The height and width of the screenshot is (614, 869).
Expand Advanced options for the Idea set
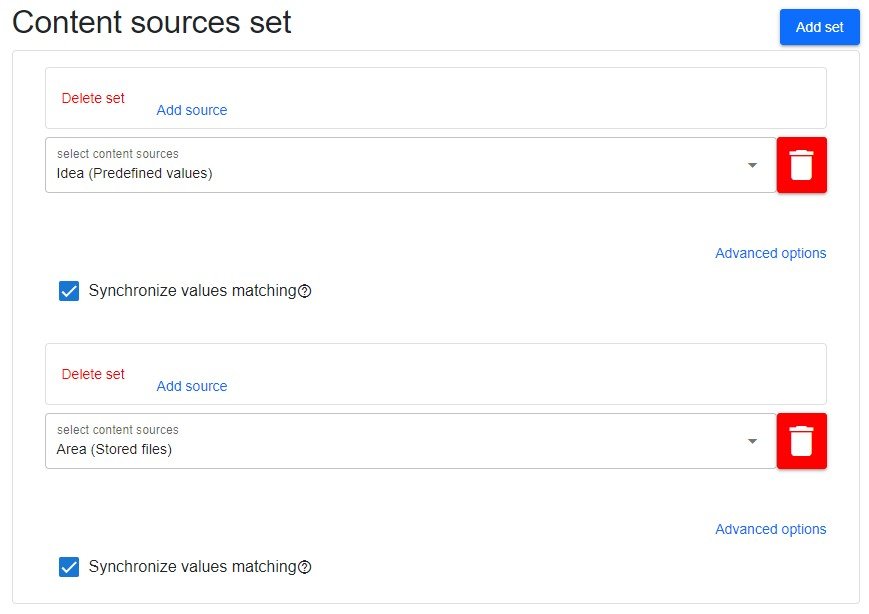pos(770,253)
